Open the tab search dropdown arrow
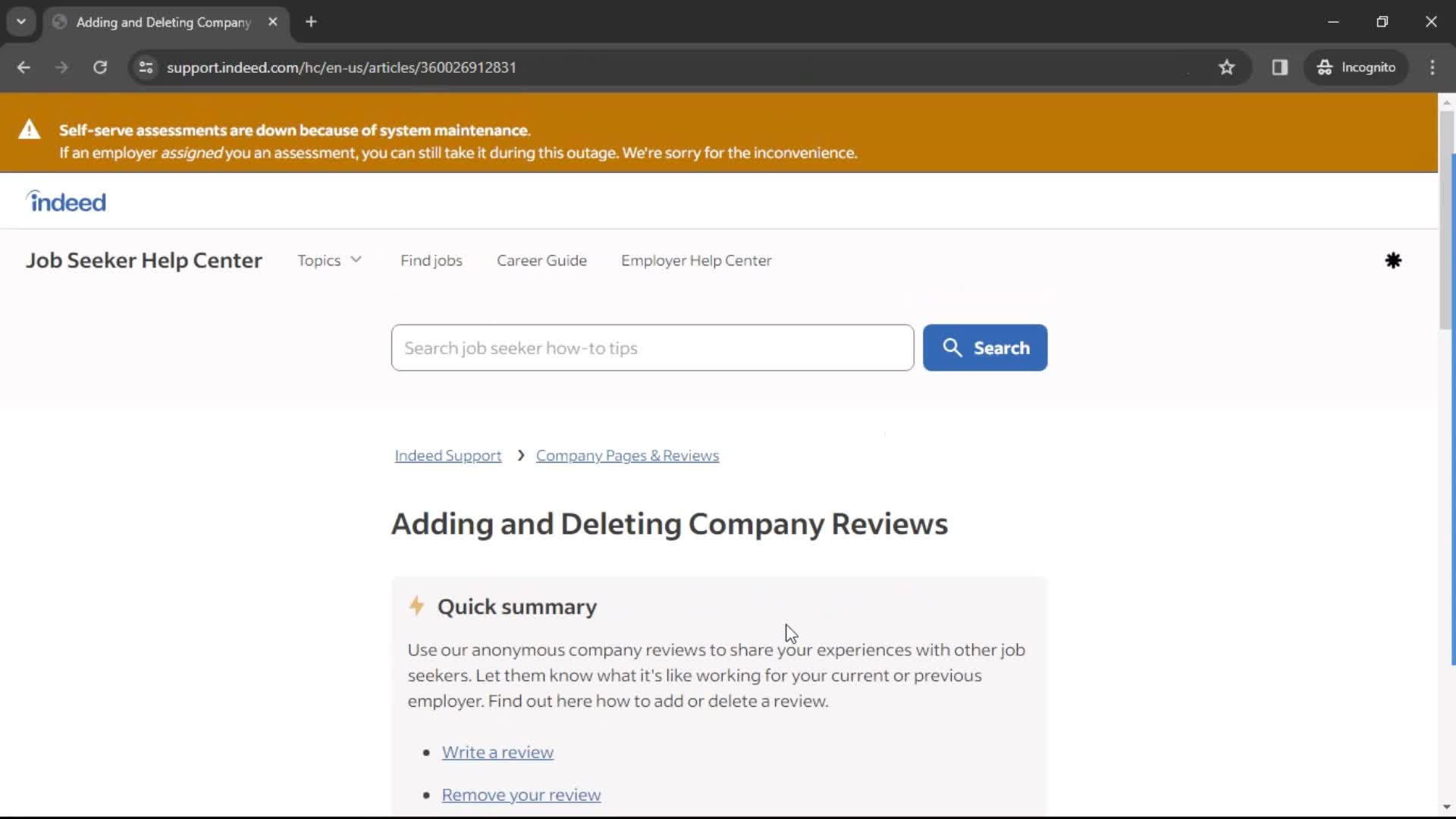 click(x=21, y=22)
